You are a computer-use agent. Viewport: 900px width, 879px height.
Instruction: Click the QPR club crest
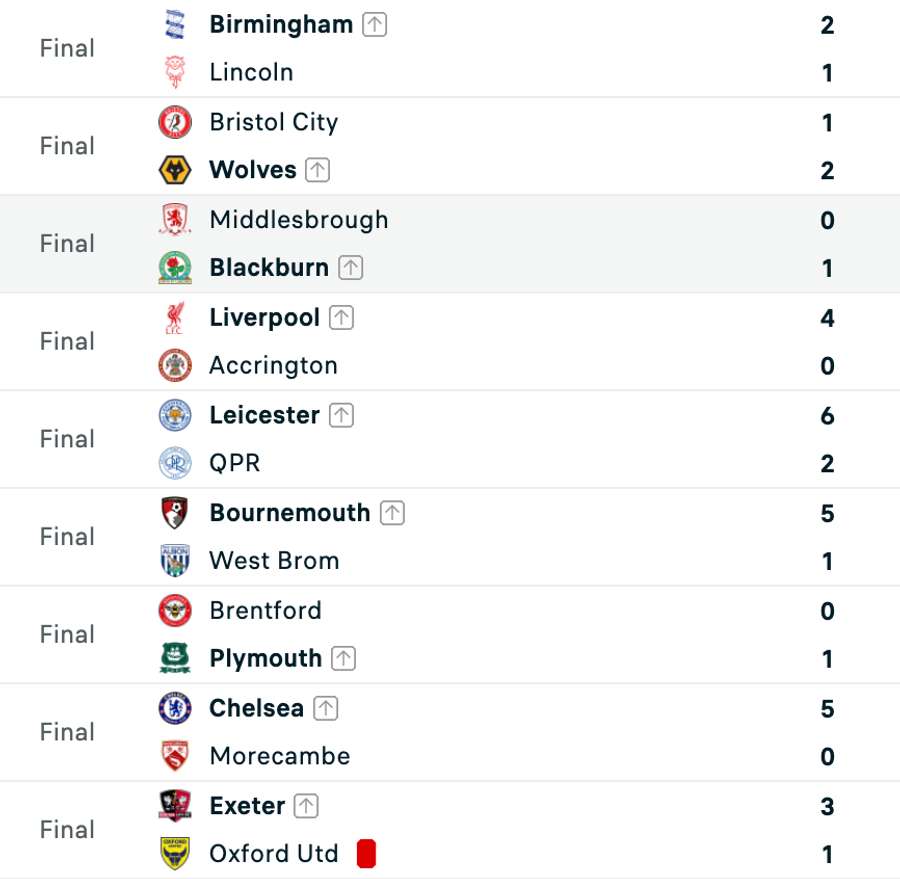pos(174,463)
